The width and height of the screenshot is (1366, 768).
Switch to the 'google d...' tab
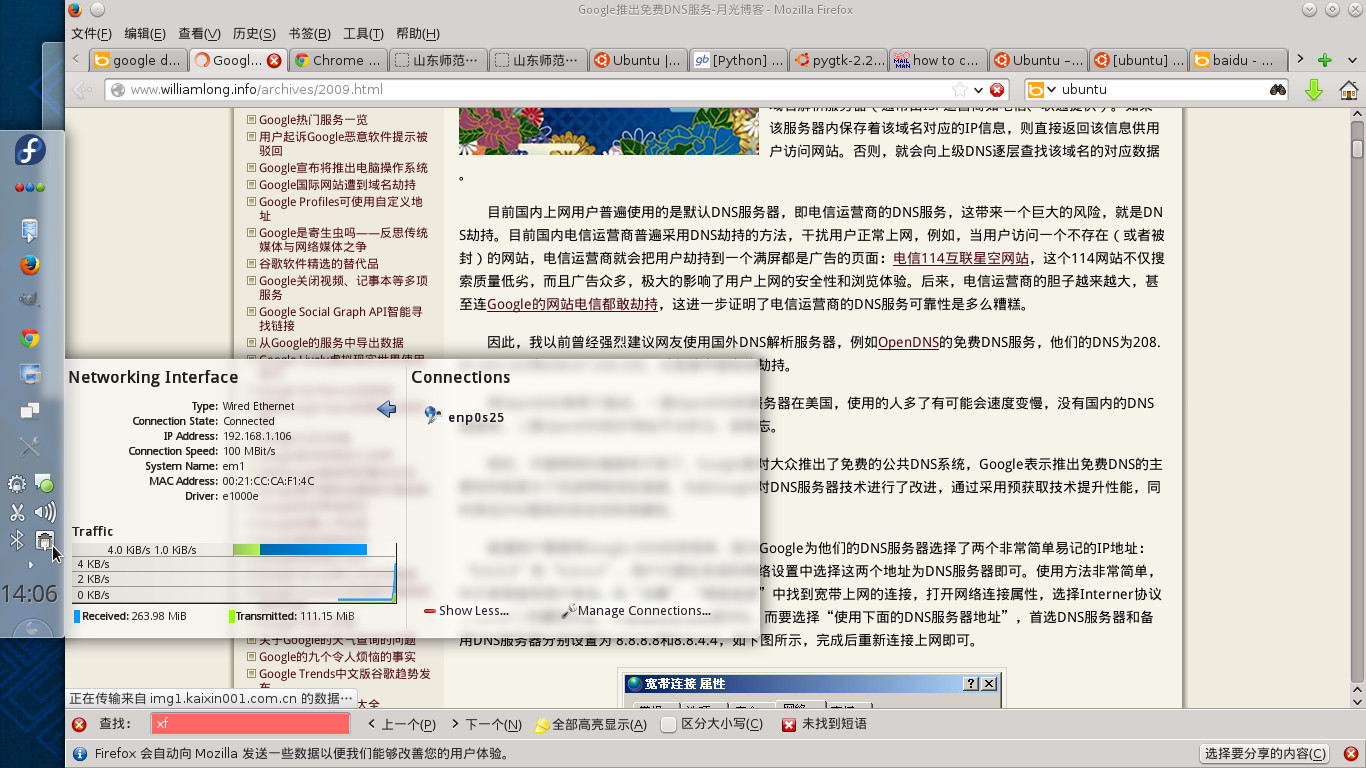pos(138,60)
